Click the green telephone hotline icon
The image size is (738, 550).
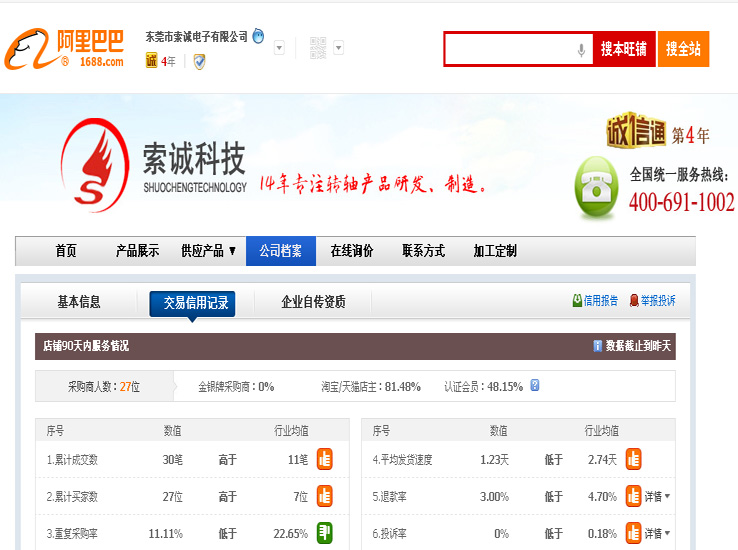596,188
